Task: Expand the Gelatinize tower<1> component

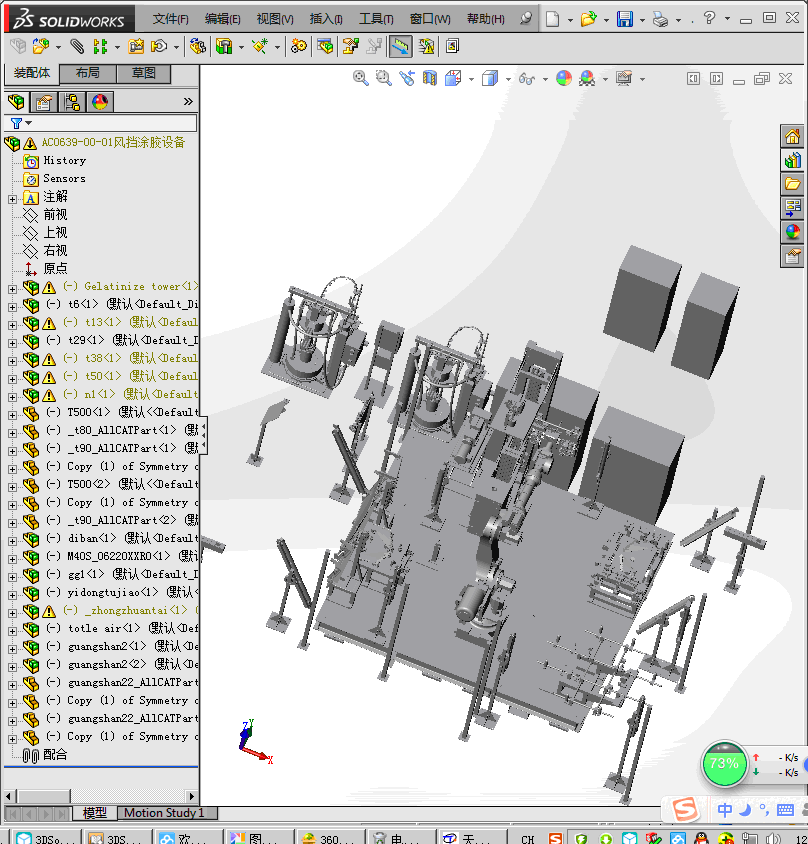Action: coord(12,287)
